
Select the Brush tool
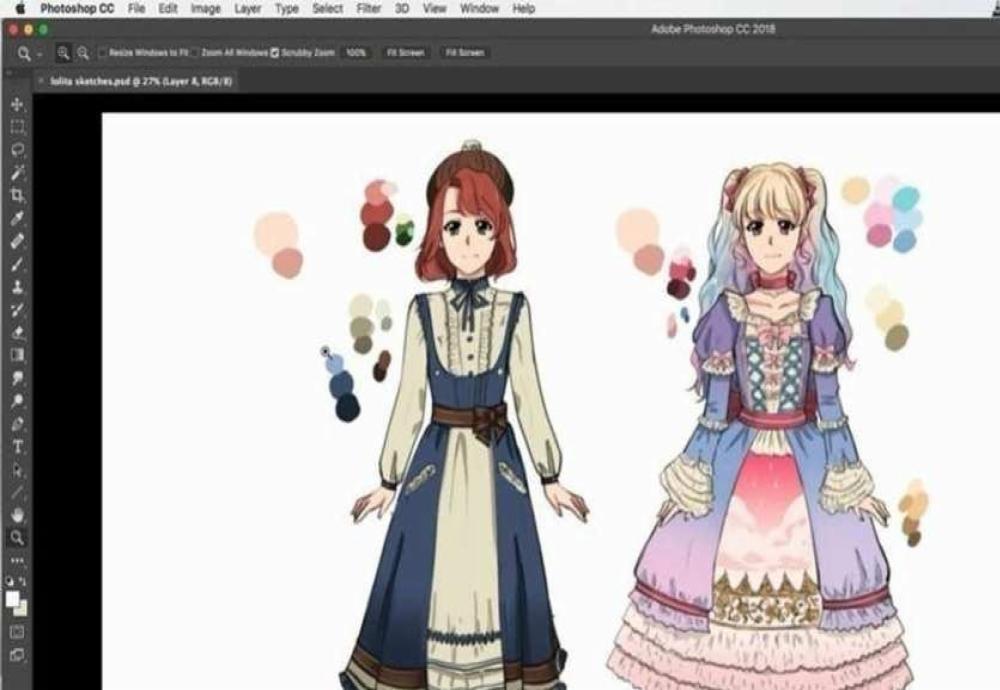(x=17, y=264)
